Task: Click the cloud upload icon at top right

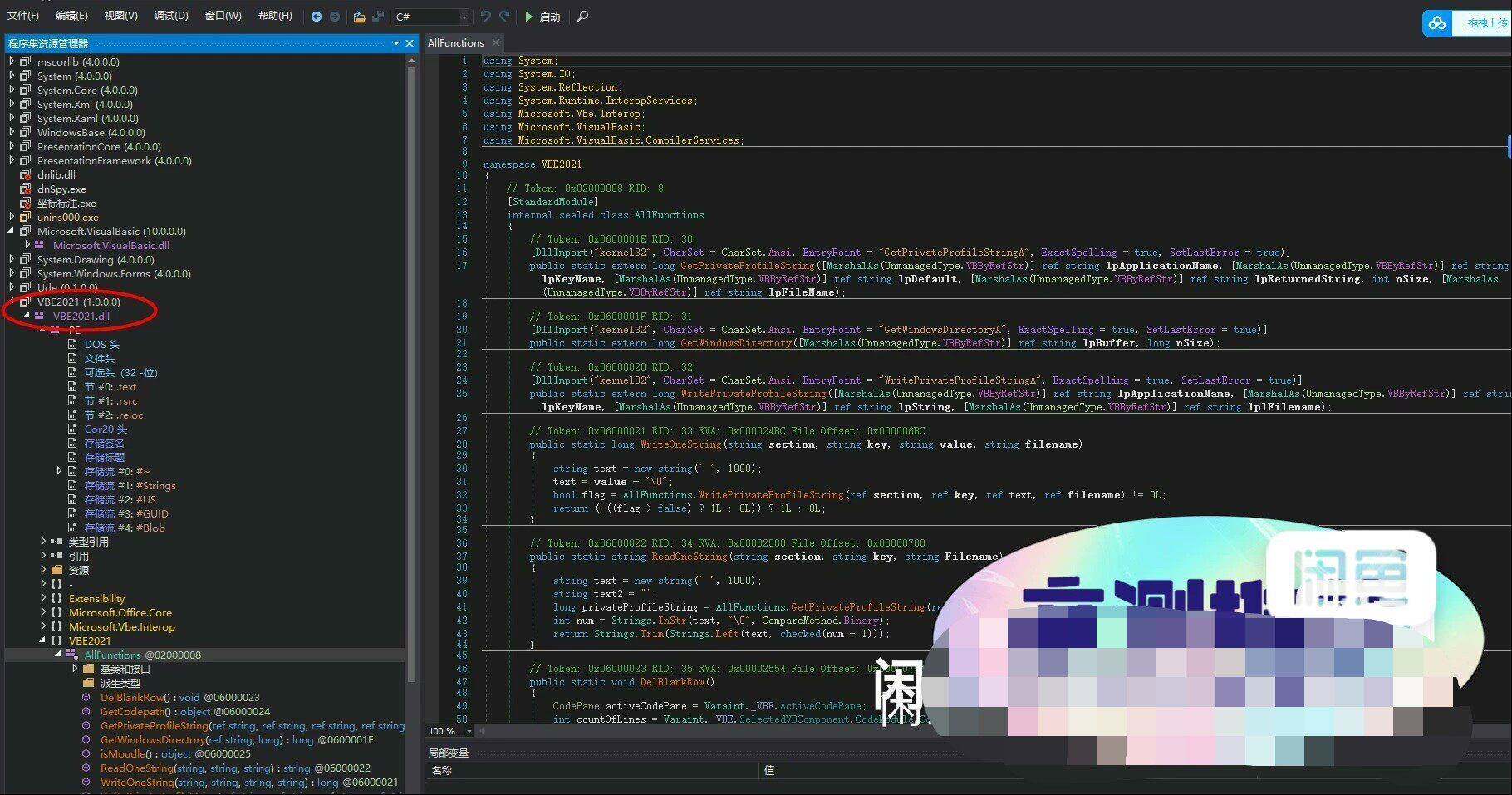Action: click(1437, 23)
